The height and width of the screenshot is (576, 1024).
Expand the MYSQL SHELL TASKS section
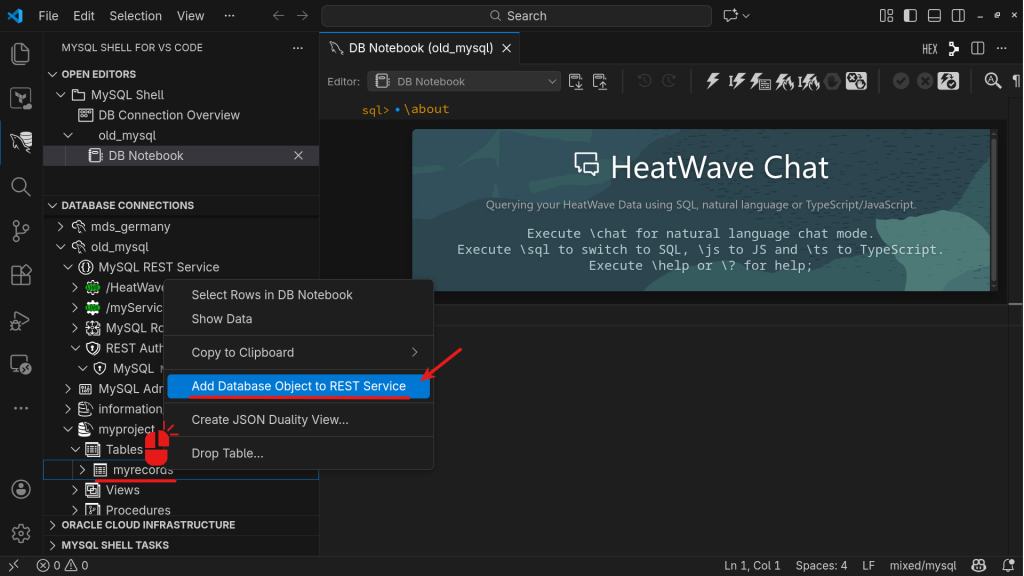(x=52, y=545)
